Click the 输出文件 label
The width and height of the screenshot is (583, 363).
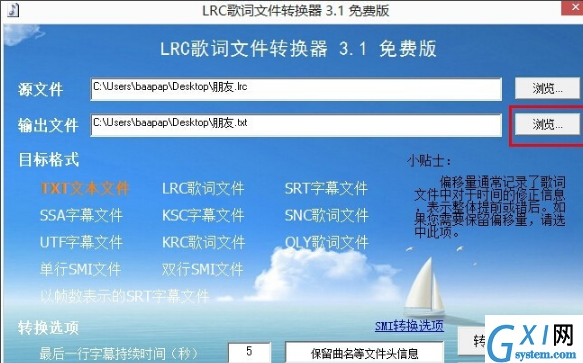click(48, 125)
